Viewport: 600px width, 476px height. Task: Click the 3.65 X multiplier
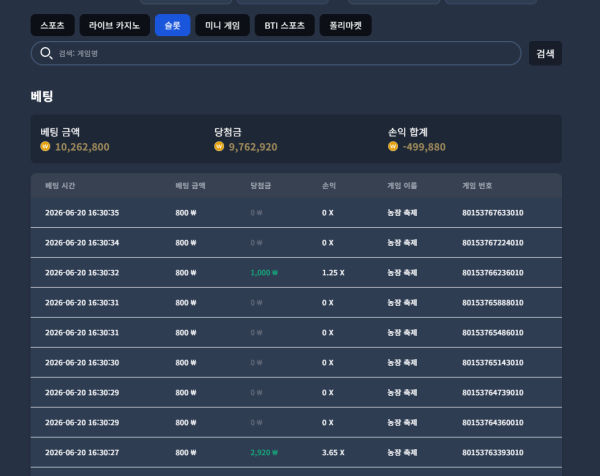click(x=333, y=452)
